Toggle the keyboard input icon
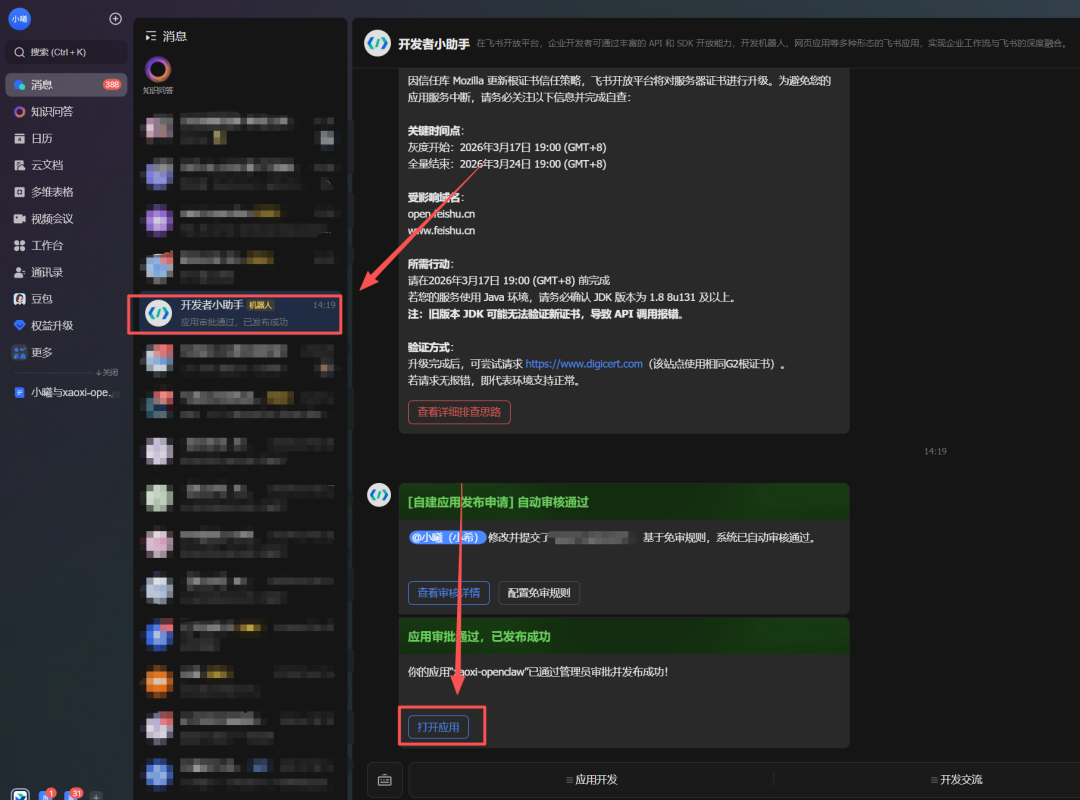The height and width of the screenshot is (800, 1080). [385, 780]
